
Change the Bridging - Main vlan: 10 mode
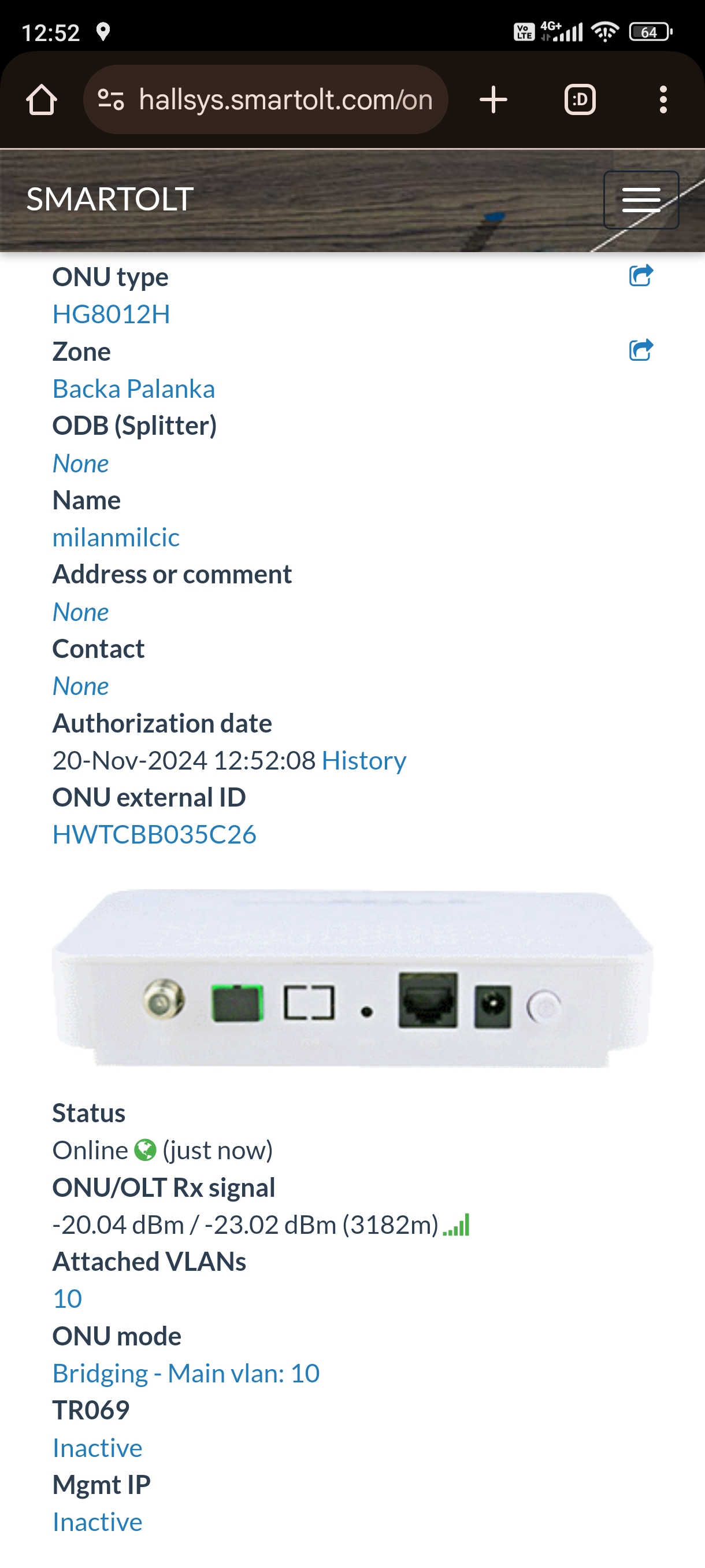tap(186, 1373)
